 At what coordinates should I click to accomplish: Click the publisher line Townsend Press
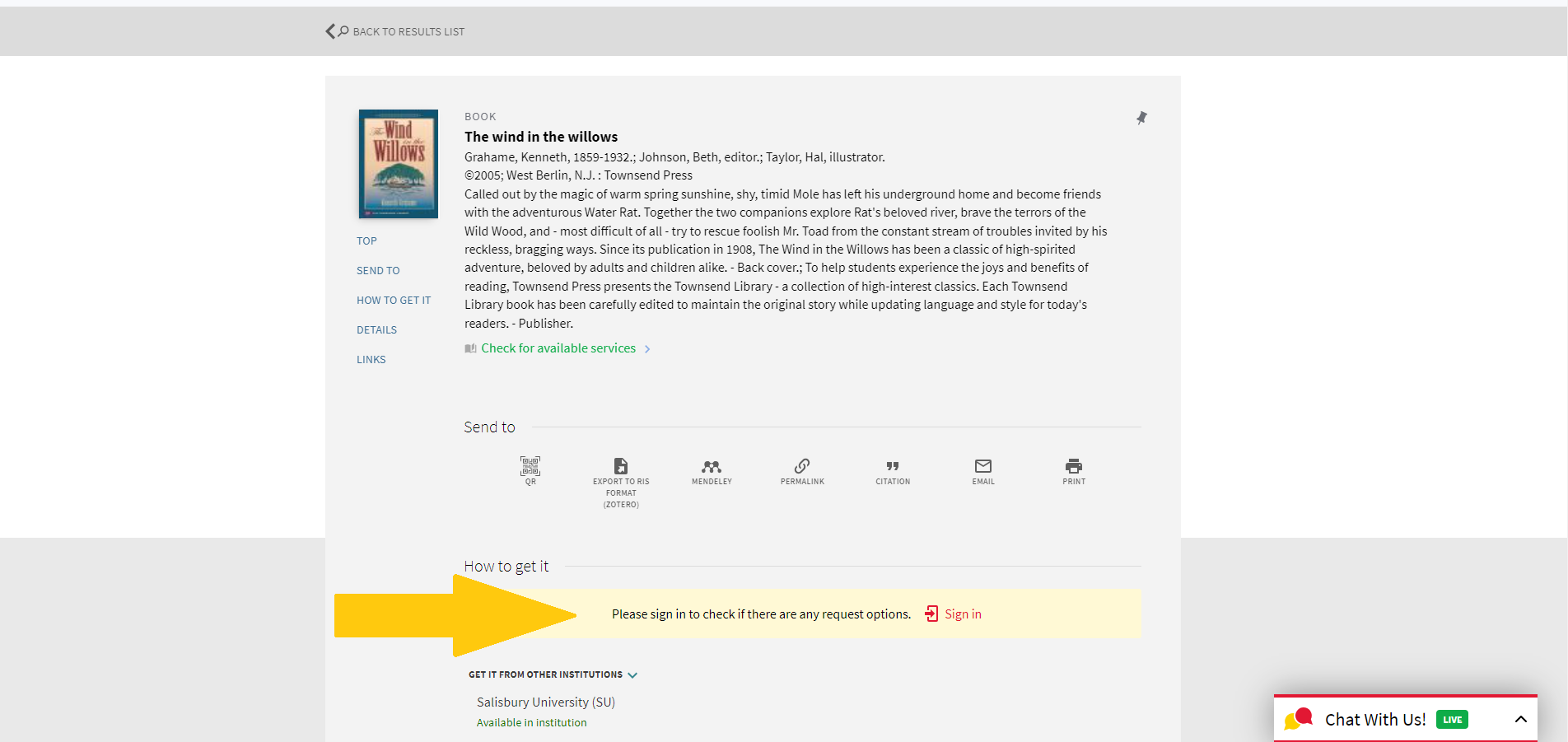coord(578,175)
